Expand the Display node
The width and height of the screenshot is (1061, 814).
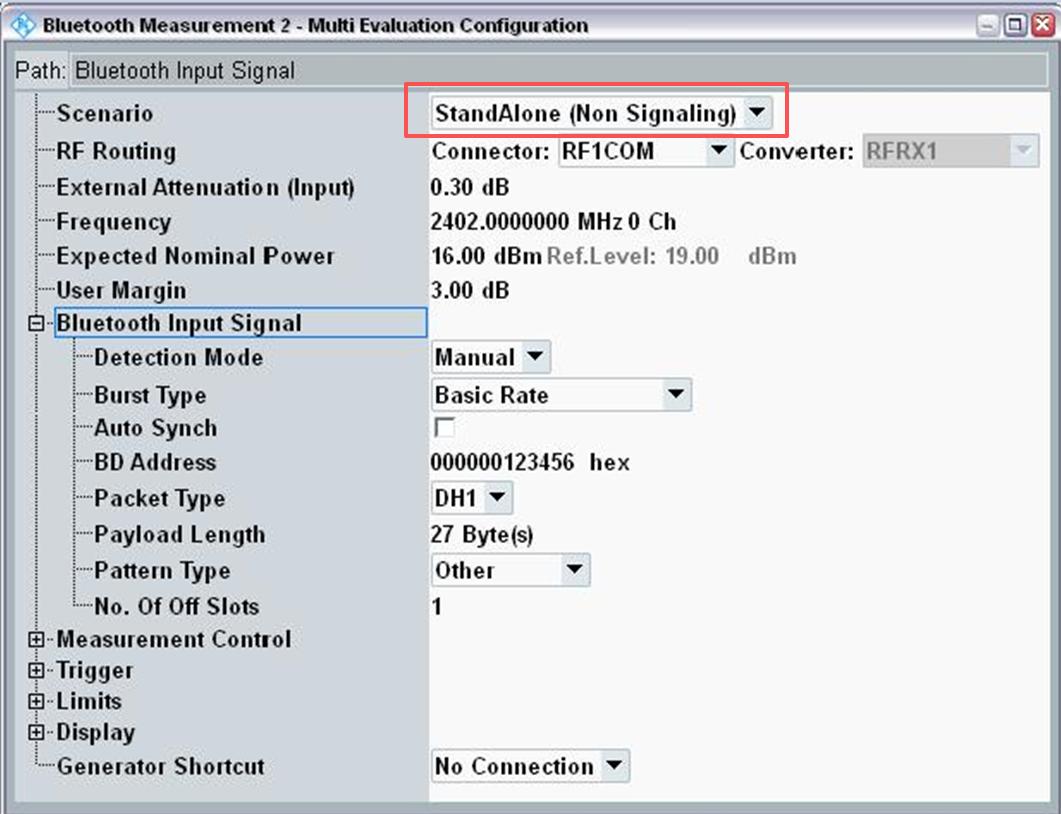(x=37, y=732)
